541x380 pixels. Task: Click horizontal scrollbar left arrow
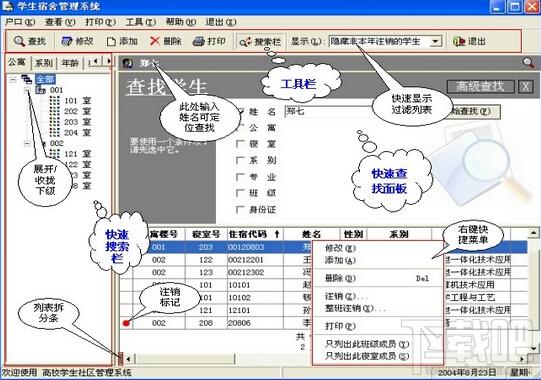pos(128,359)
